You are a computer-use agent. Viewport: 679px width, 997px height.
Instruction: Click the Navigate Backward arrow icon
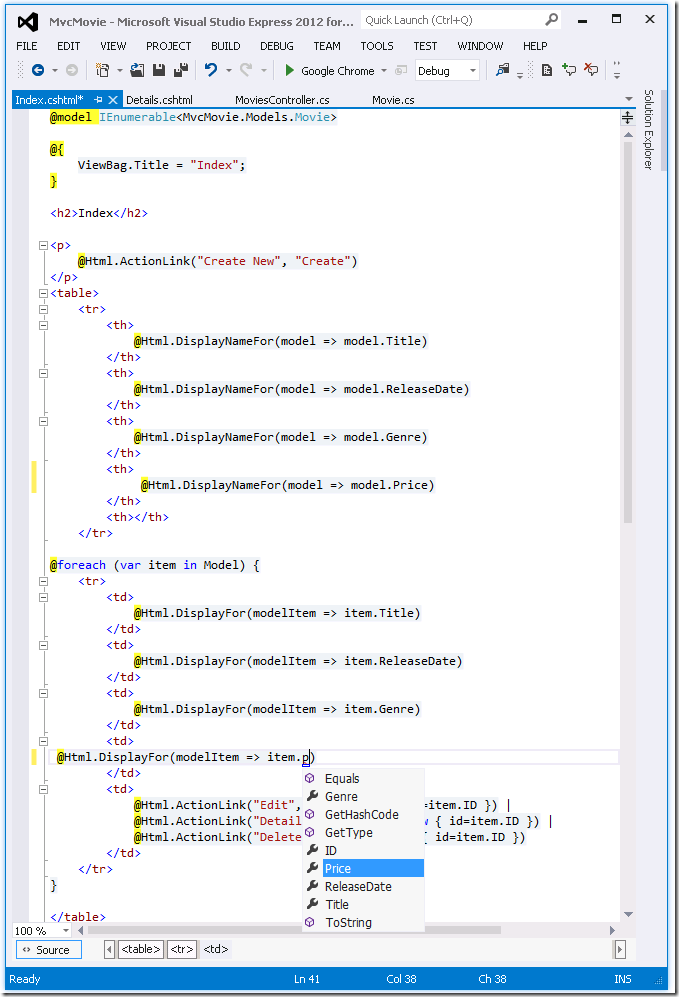pos(37,71)
